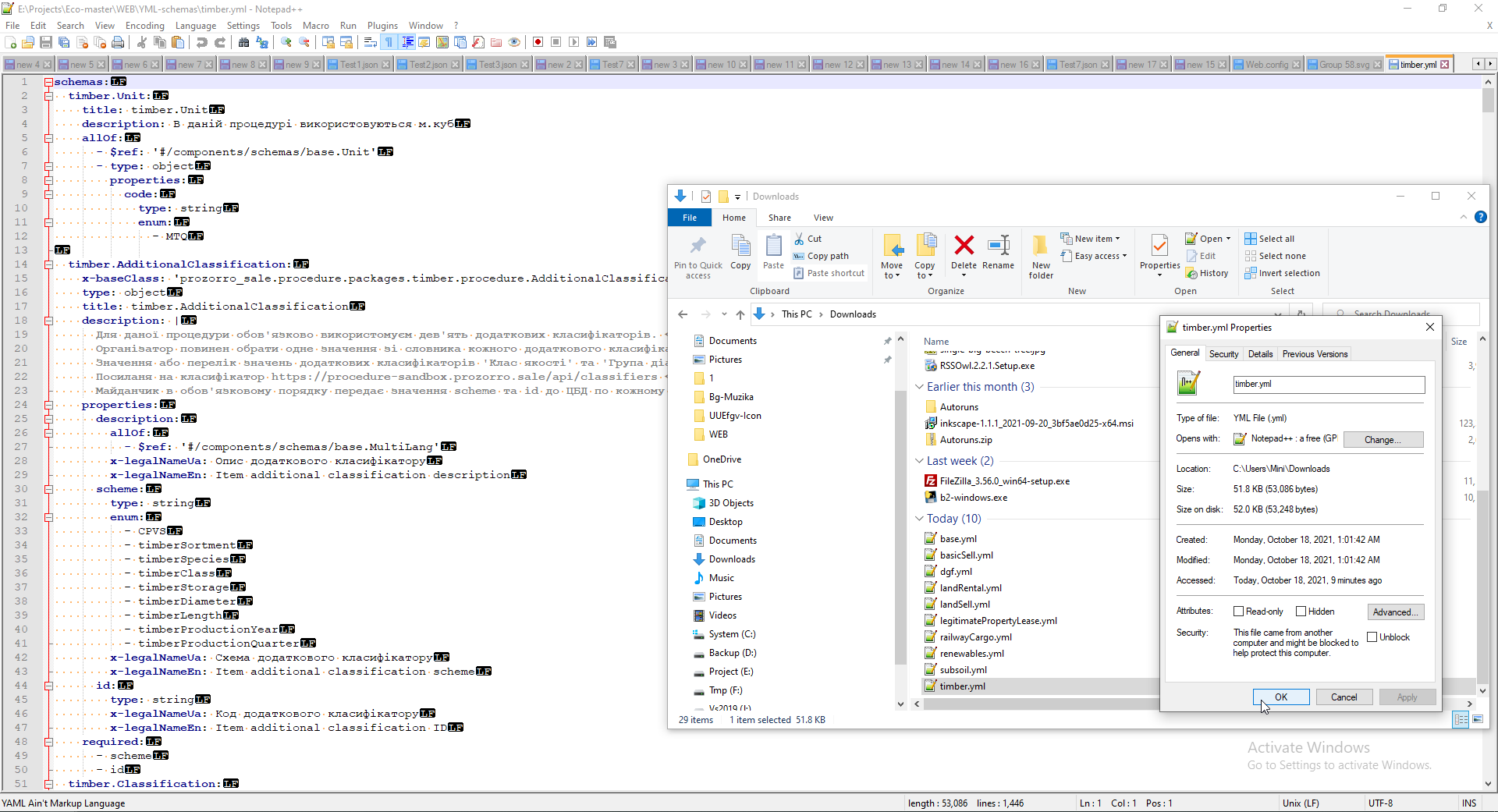Click the Name column header in Explorer
Image resolution: width=1498 pixels, height=812 pixels.
pos(936,342)
